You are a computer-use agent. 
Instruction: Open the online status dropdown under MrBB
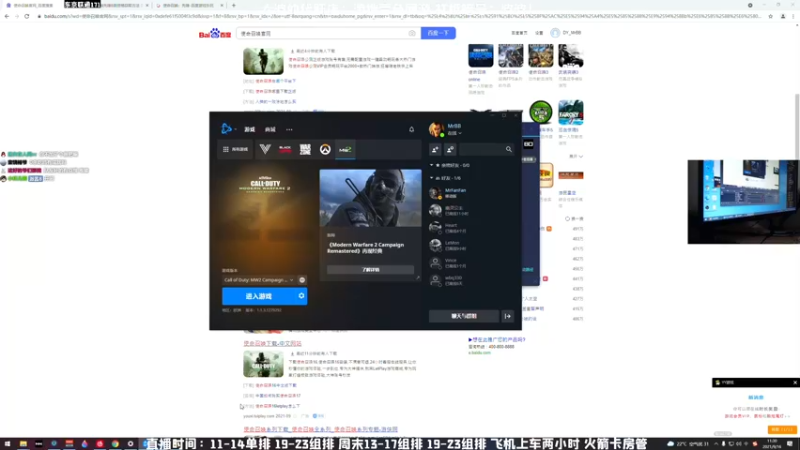coord(454,133)
